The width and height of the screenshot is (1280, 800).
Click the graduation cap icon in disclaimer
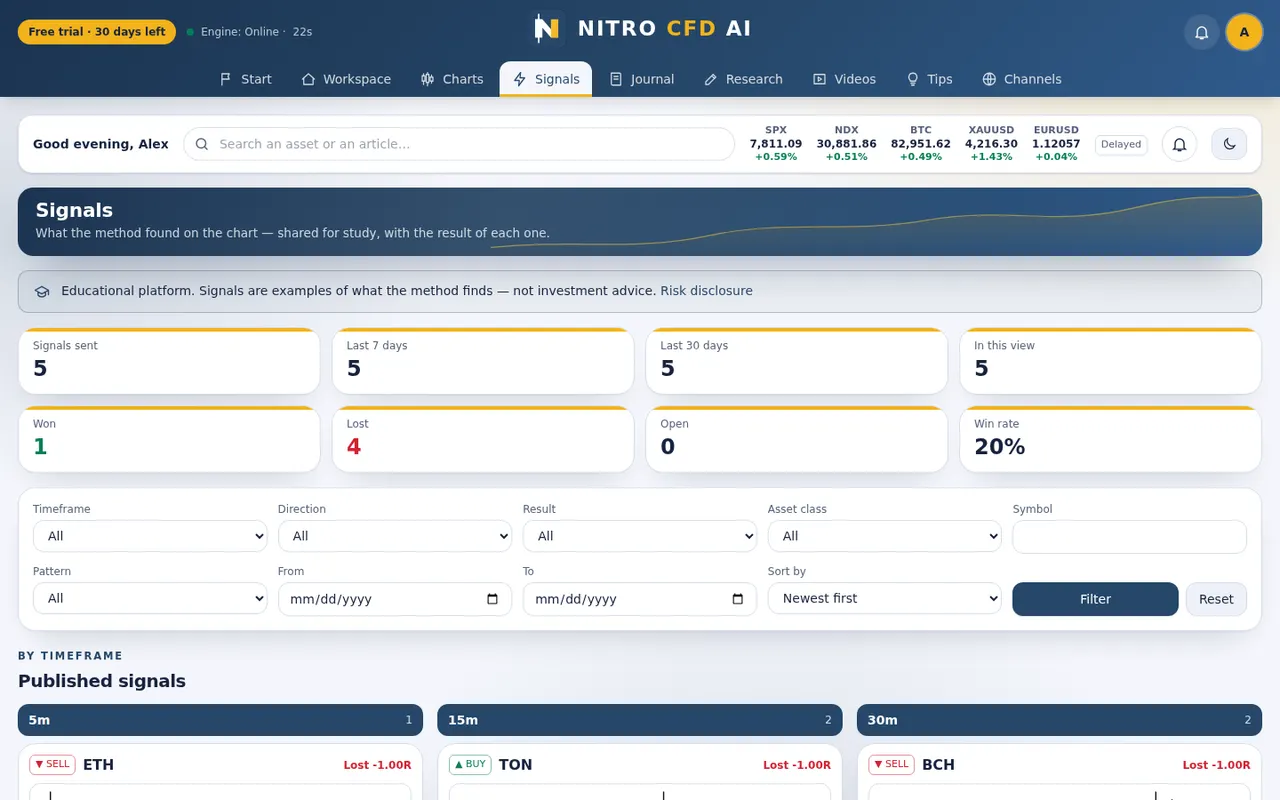point(42,291)
